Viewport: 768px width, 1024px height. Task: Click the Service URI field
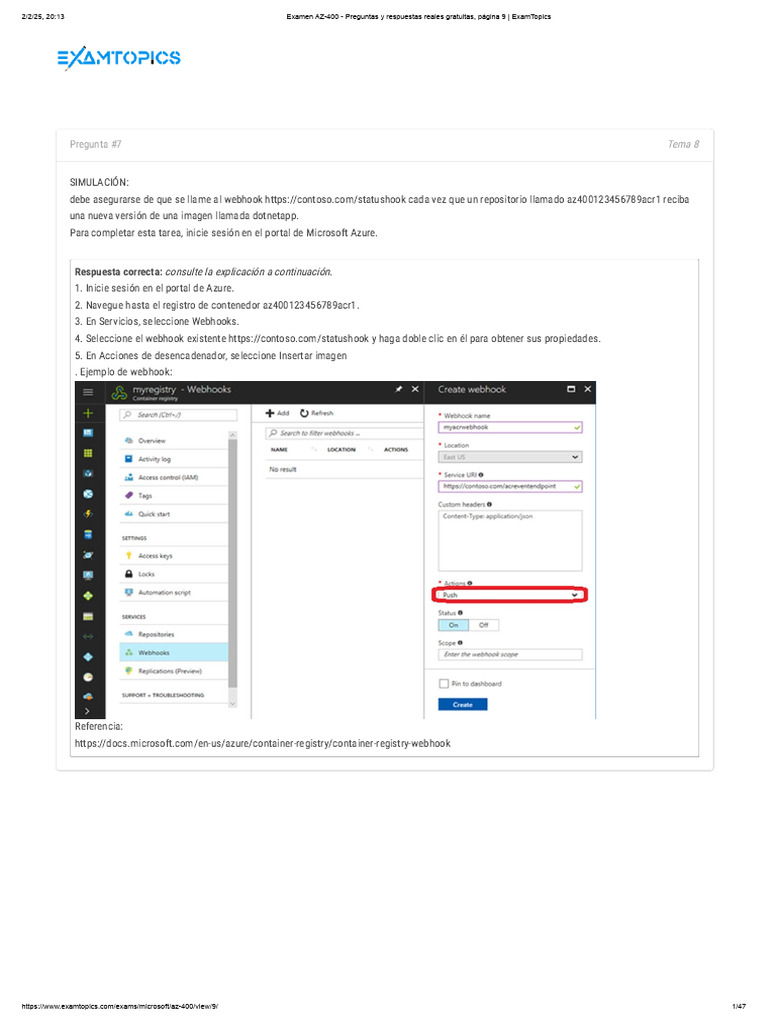(510, 487)
